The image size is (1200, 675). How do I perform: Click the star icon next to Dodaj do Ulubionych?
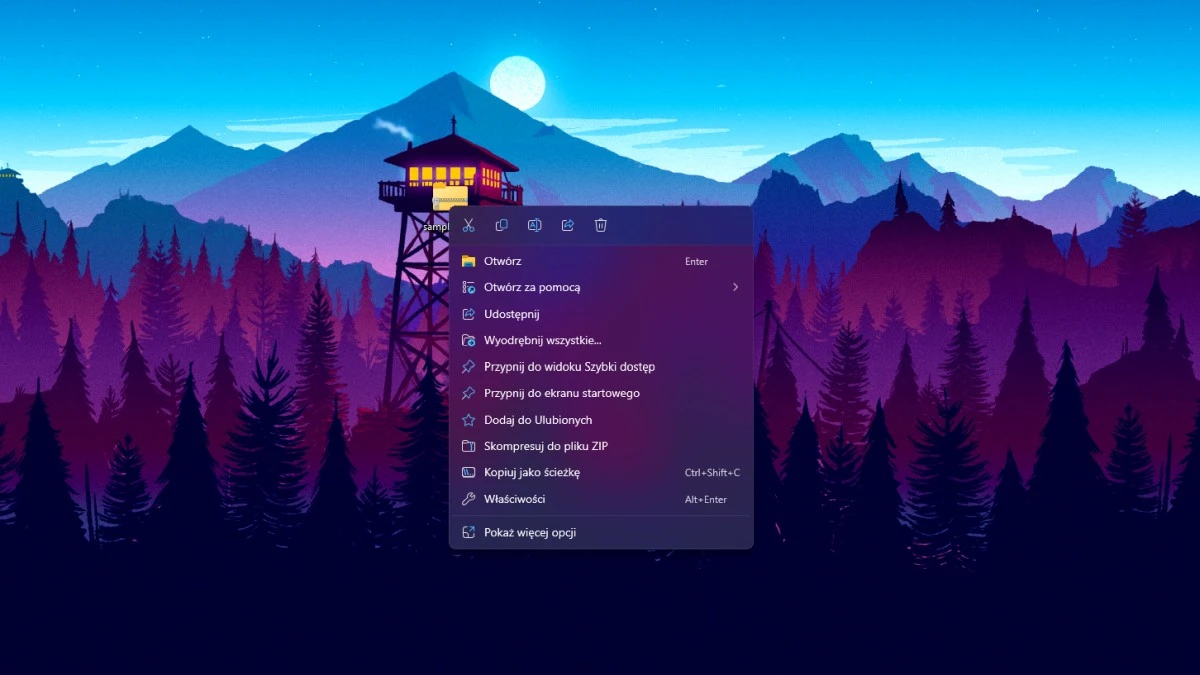coord(469,420)
